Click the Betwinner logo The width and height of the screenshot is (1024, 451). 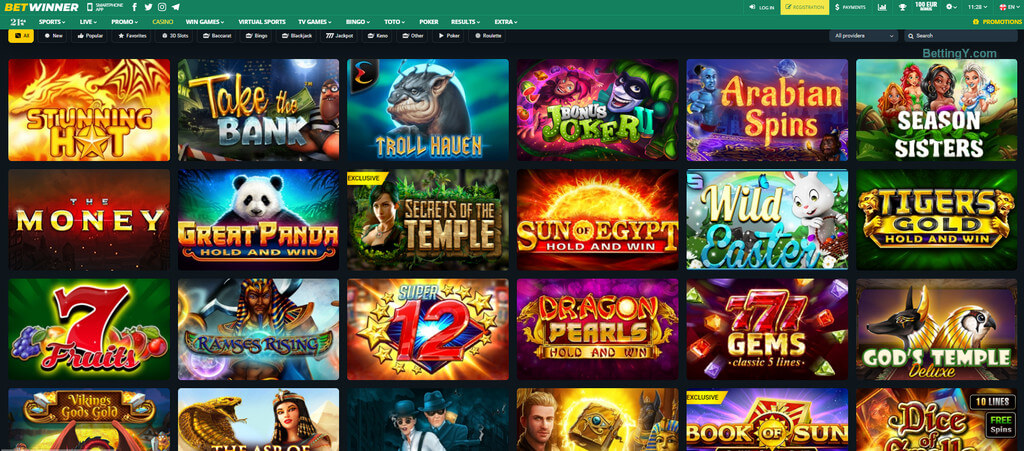click(x=40, y=7)
